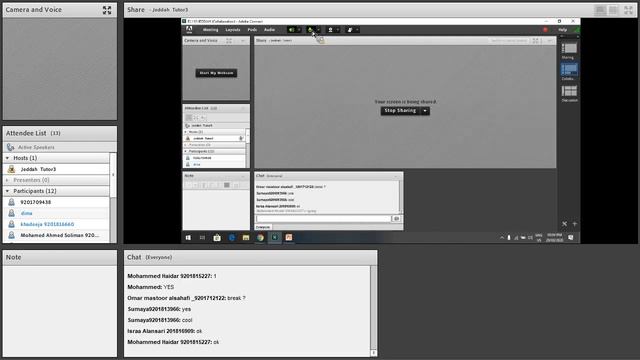Select participant 9201709438
Image resolution: width=640 pixels, height=360 pixels.
[x=56, y=202]
